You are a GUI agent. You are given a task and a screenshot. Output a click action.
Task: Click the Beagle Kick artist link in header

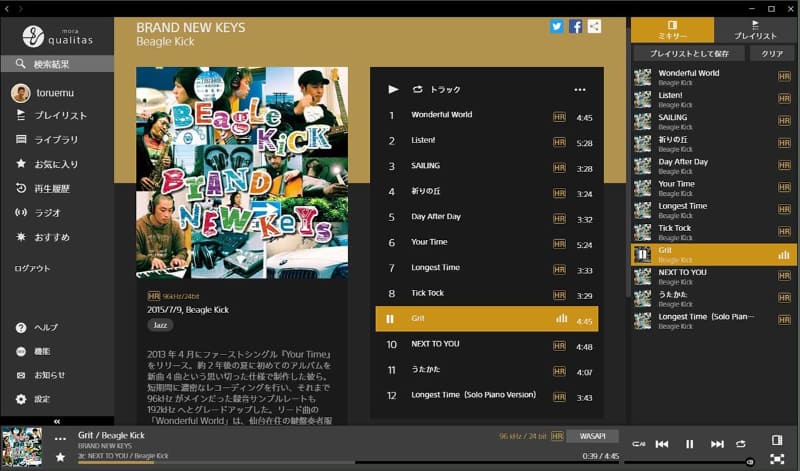[165, 42]
